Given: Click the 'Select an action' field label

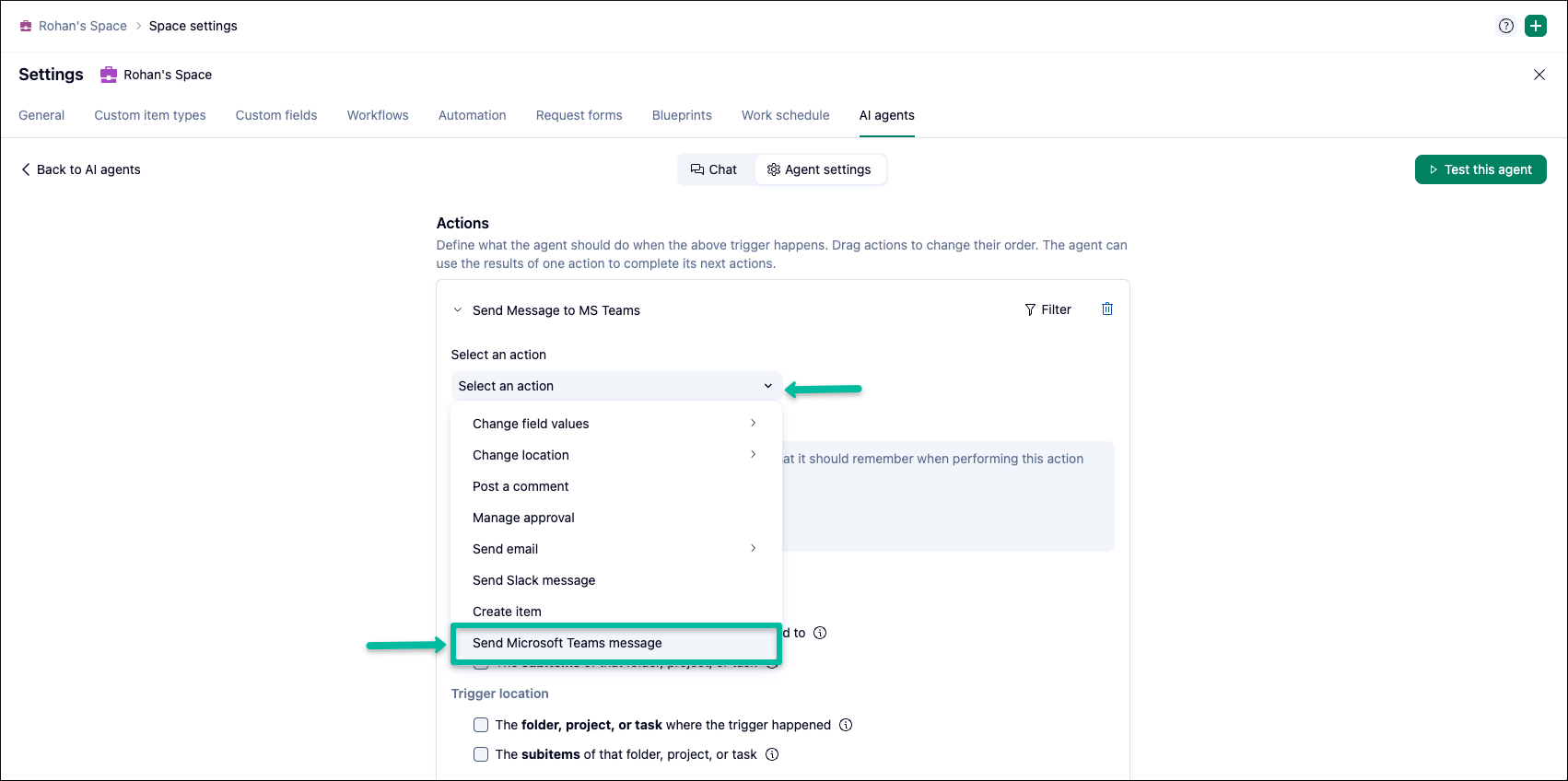Looking at the screenshot, I should click(498, 355).
